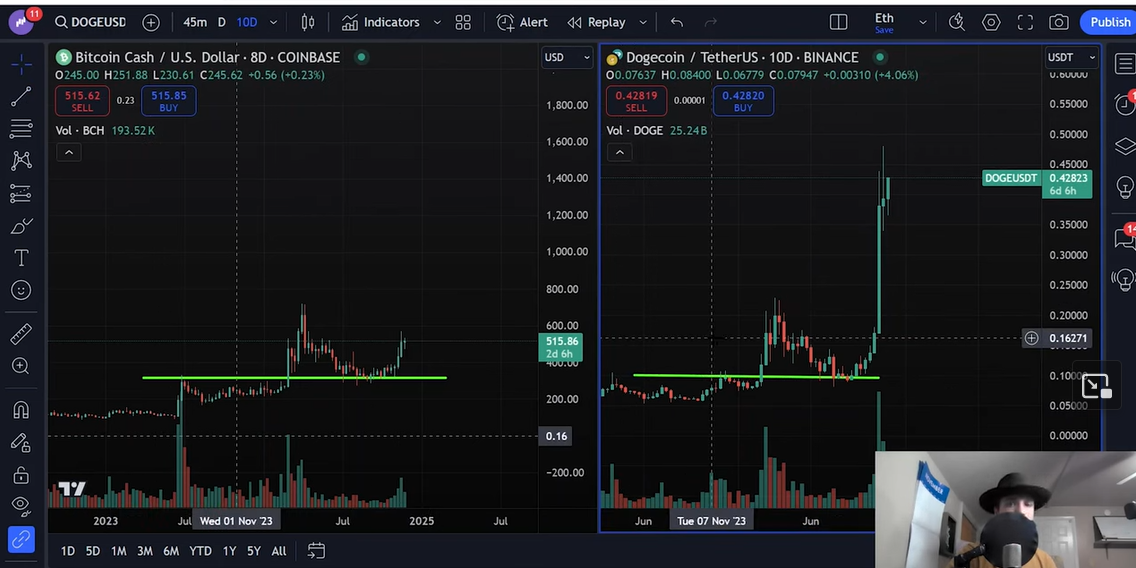Create an Alert
The width and height of the screenshot is (1136, 568).
pyautogui.click(x=522, y=22)
